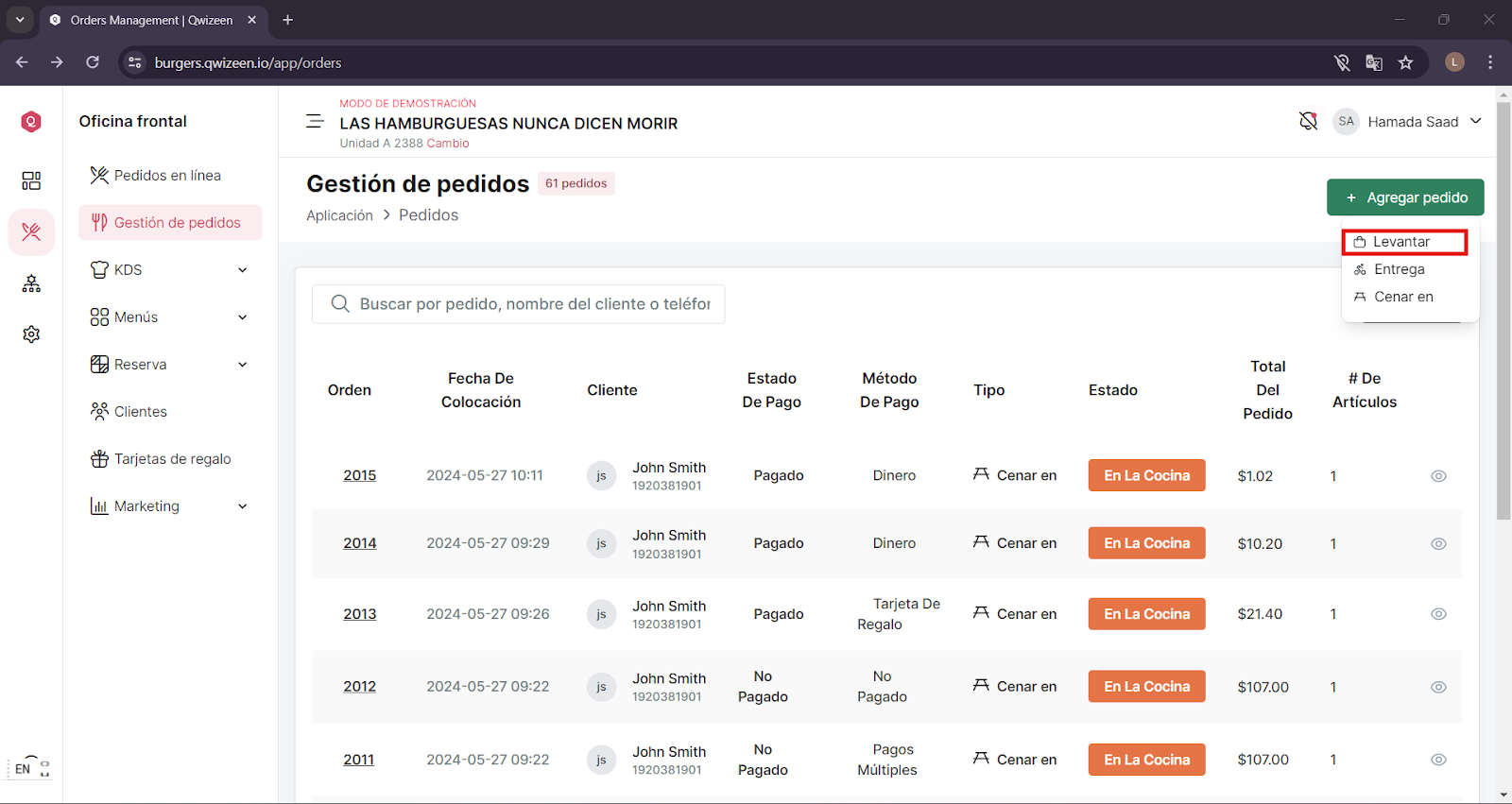Click the search magnifier icon in search box
This screenshot has width=1512, height=804.
point(340,303)
